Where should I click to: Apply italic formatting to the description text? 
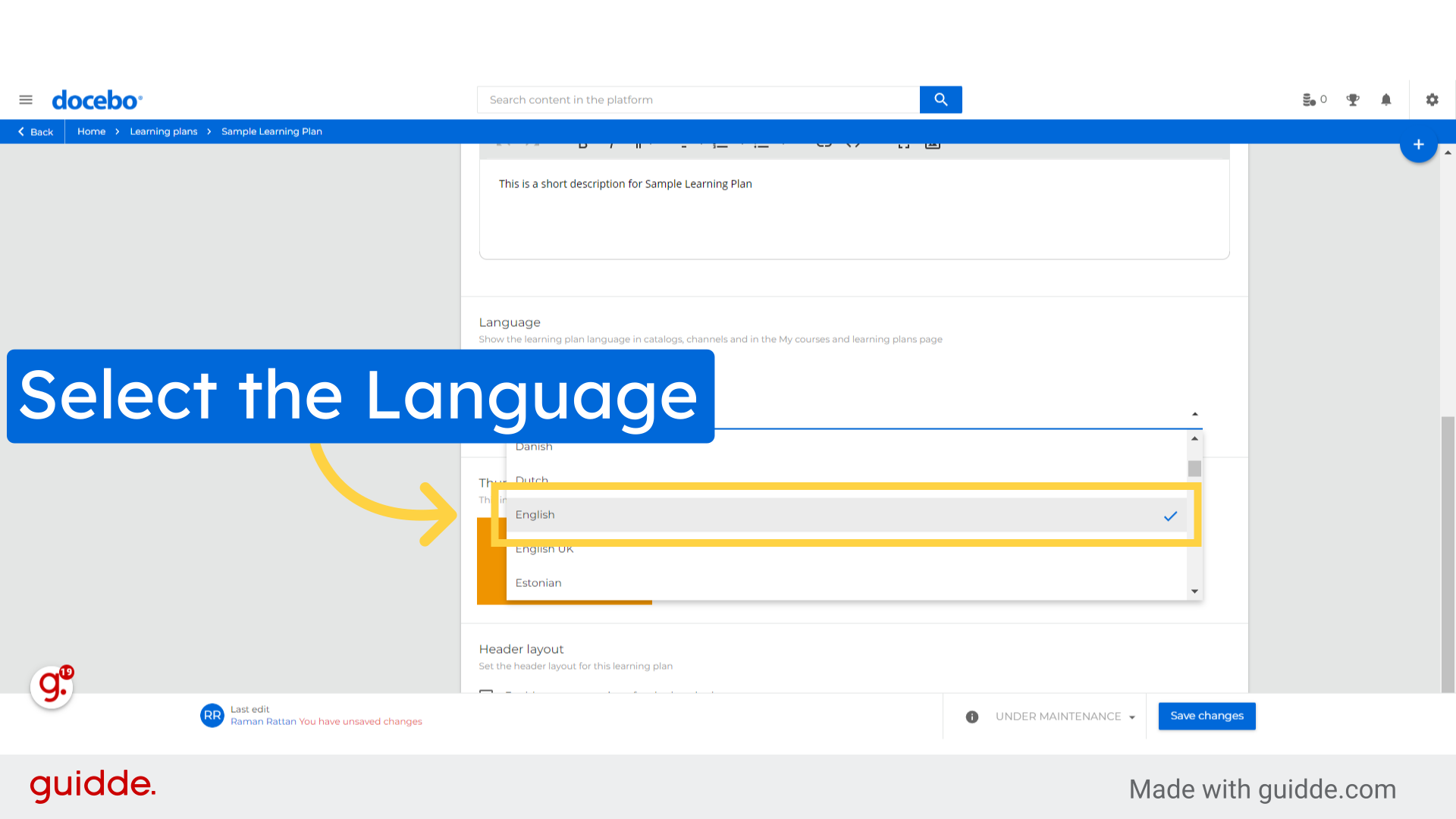point(611,144)
